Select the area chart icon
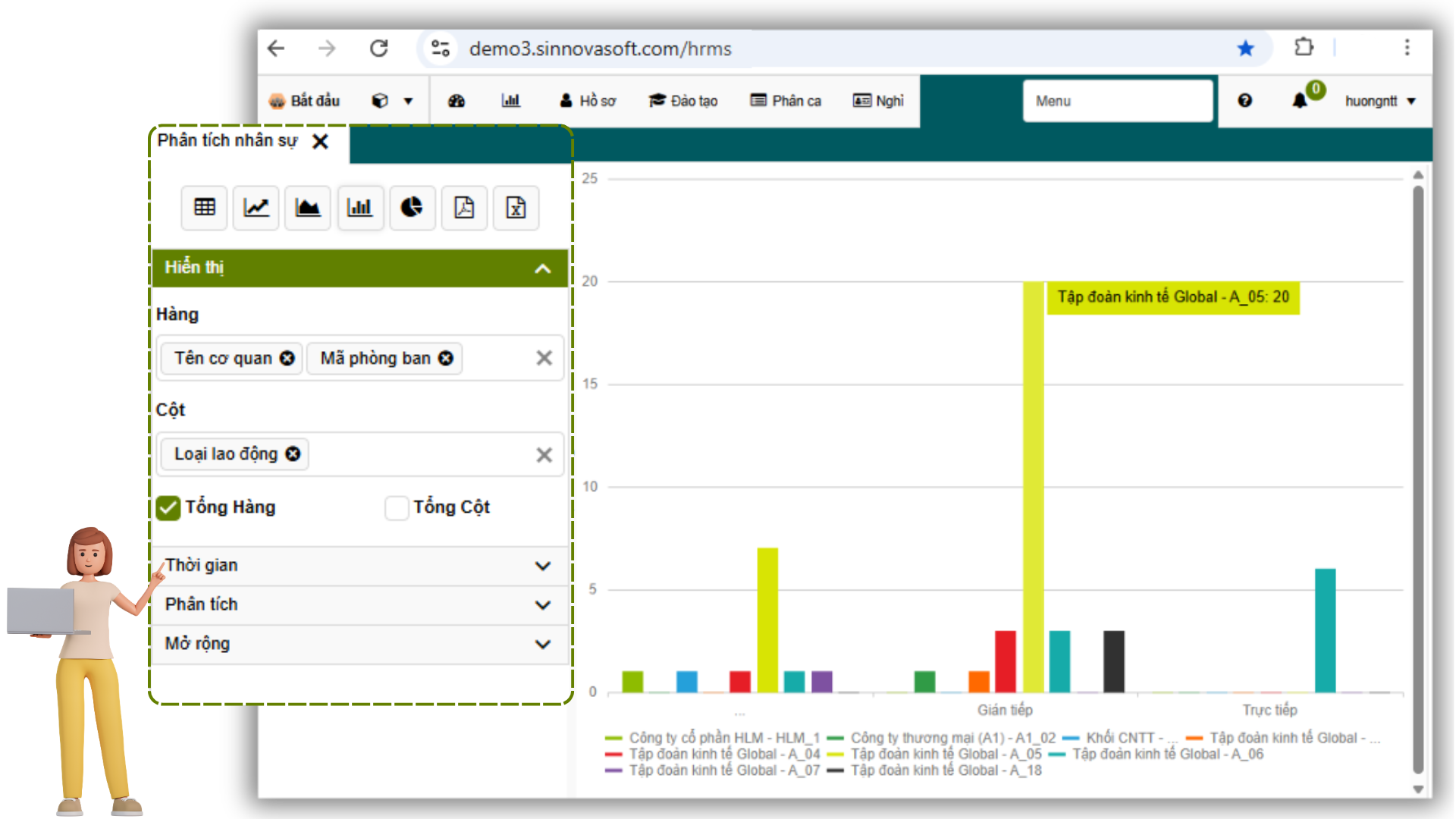 click(x=307, y=207)
